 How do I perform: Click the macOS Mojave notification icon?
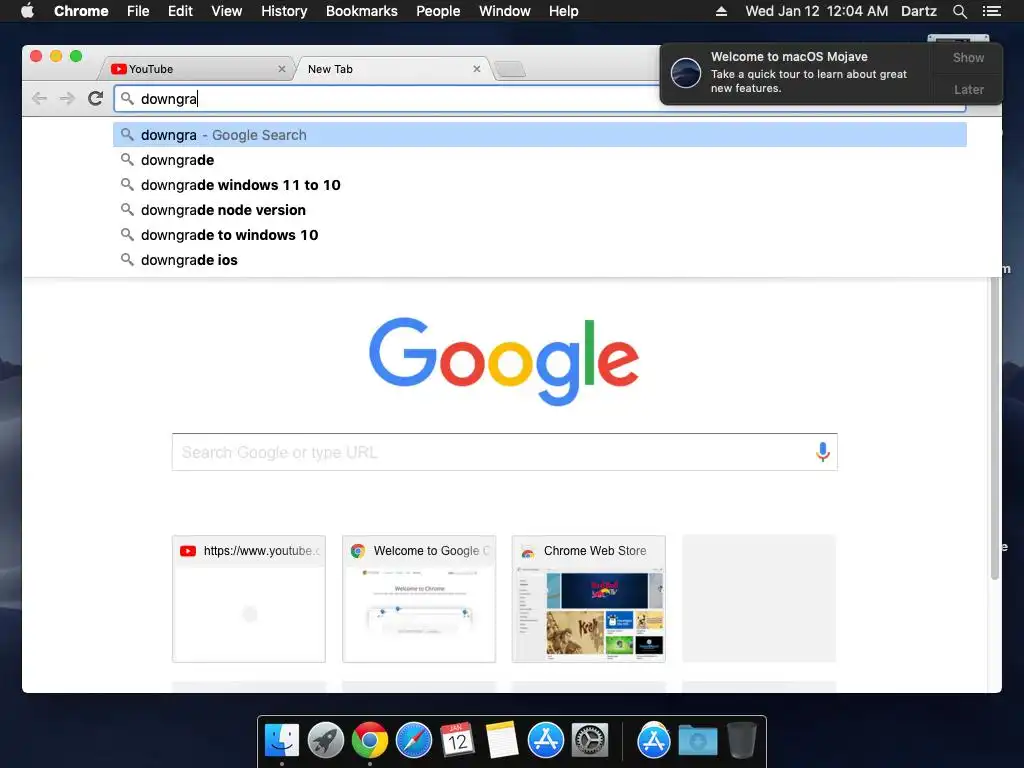pyautogui.click(x=686, y=72)
